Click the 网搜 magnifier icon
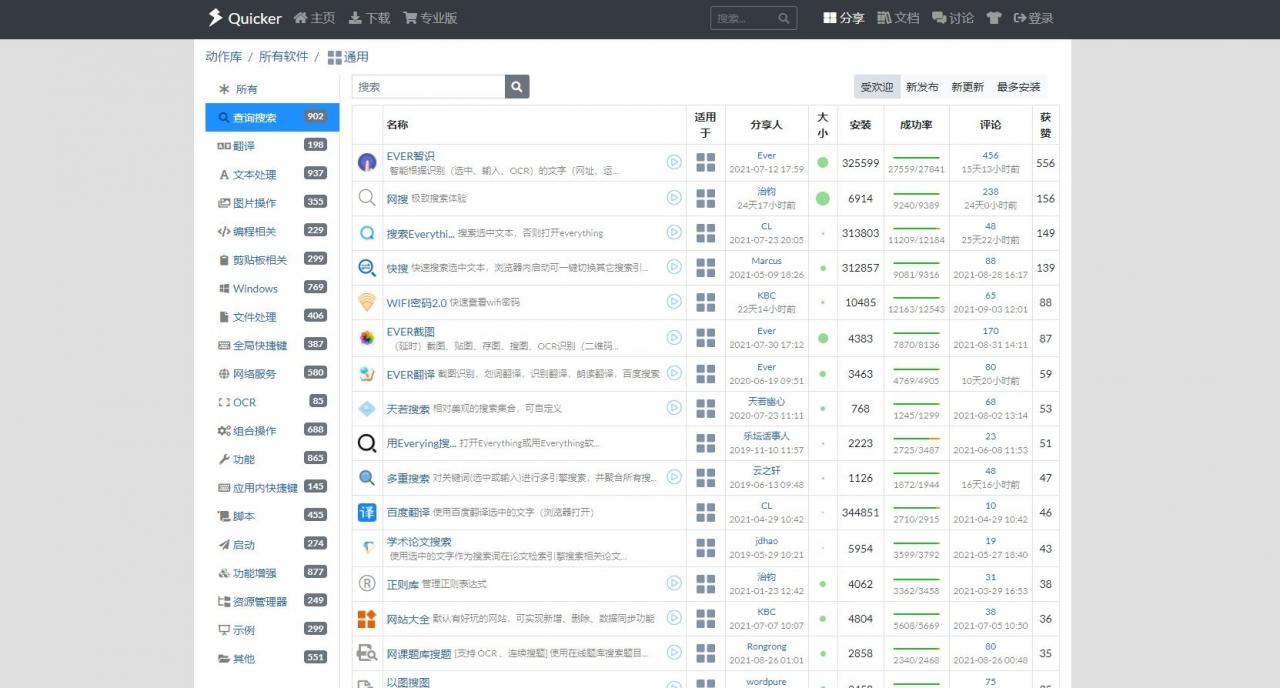Image resolution: width=1280 pixels, height=688 pixels. click(367, 198)
